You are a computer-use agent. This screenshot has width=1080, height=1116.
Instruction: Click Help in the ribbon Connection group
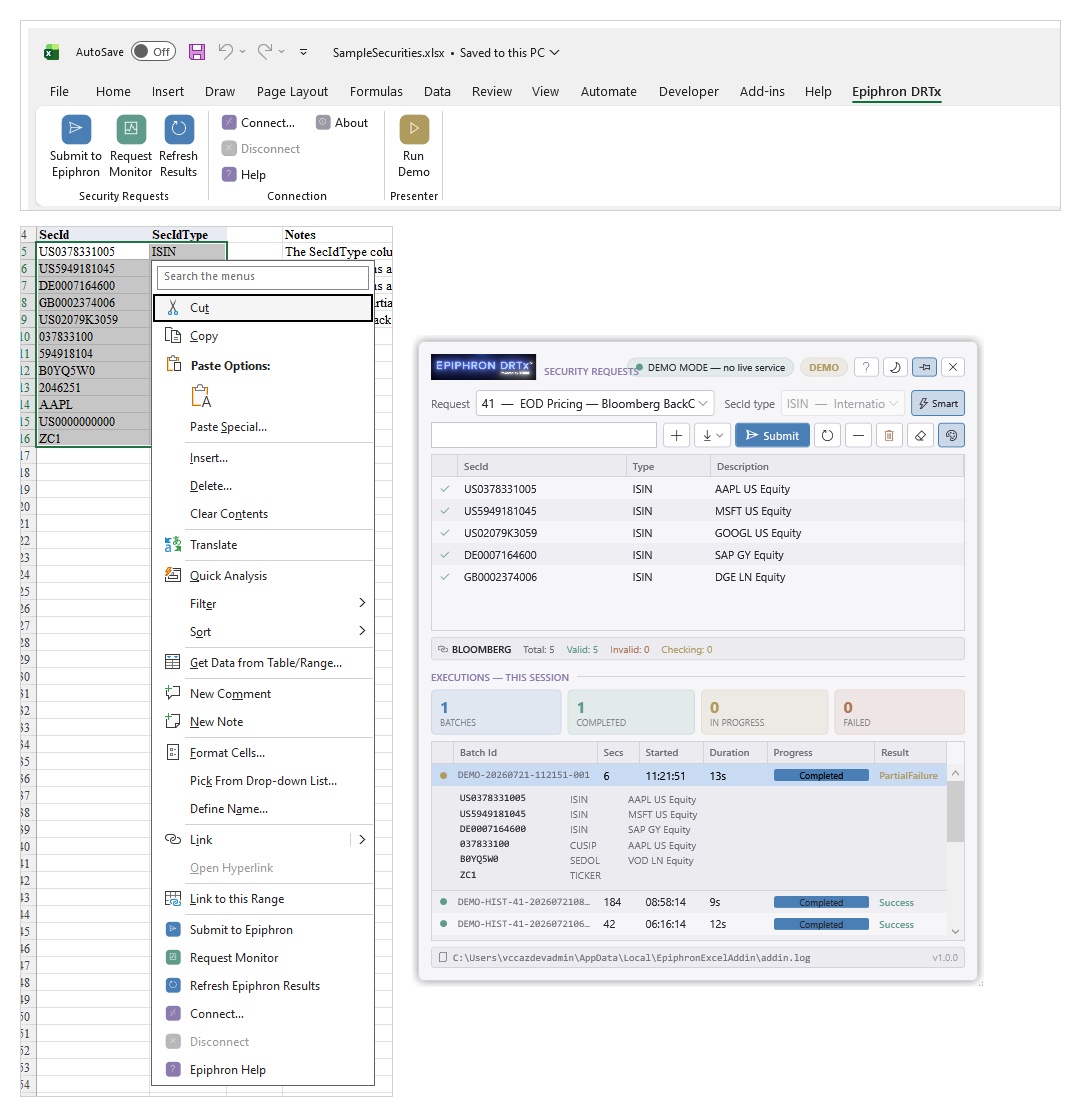[x=244, y=174]
